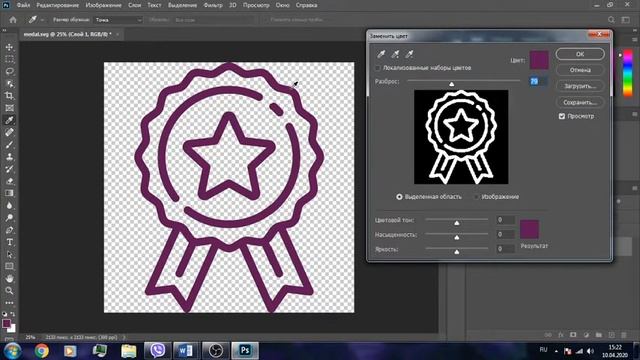Click the layer style fx icon
The image size is (640, 360).
click(x=561, y=335)
